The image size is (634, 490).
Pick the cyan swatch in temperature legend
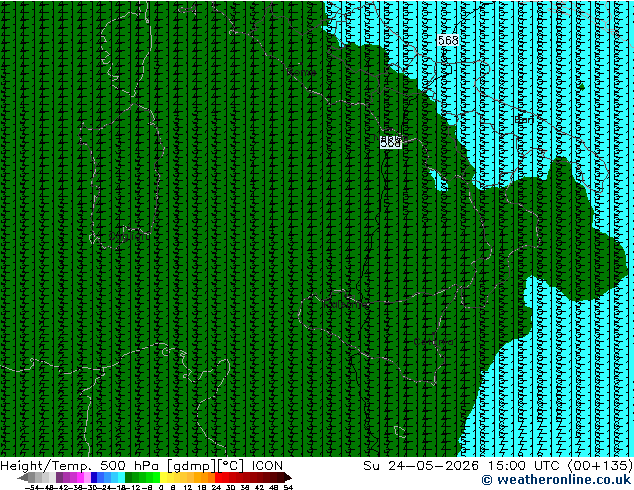[x=121, y=478]
